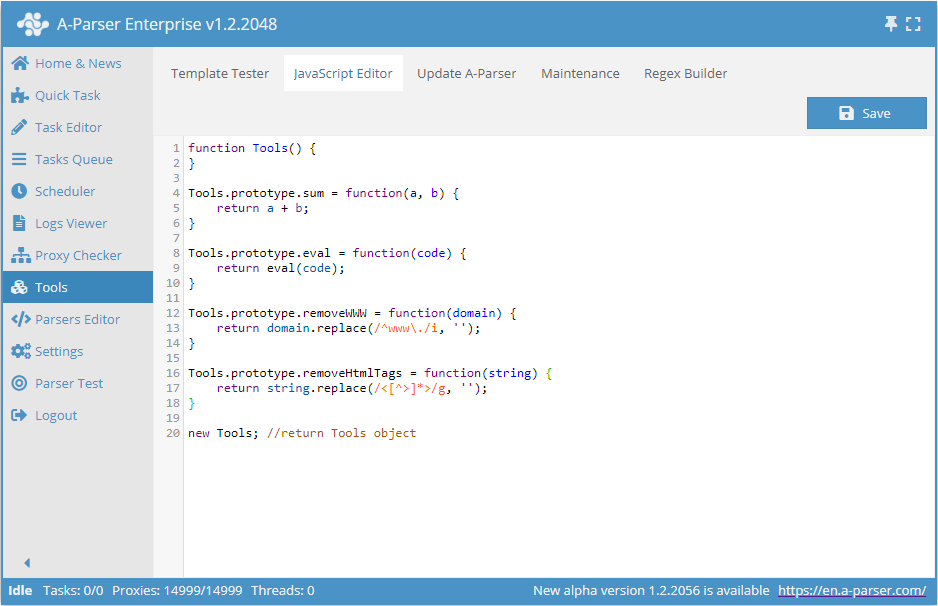The width and height of the screenshot is (938, 606).
Task: Open the Quick Task icon
Action: click(20, 95)
